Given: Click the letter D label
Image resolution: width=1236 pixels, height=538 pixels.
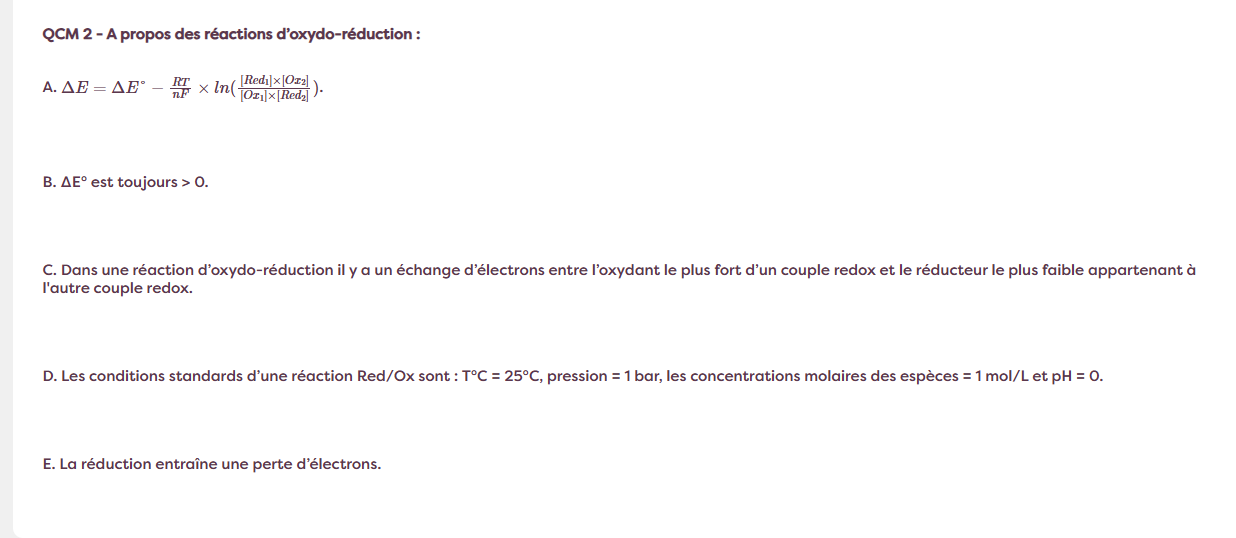Looking at the screenshot, I should (49, 376).
